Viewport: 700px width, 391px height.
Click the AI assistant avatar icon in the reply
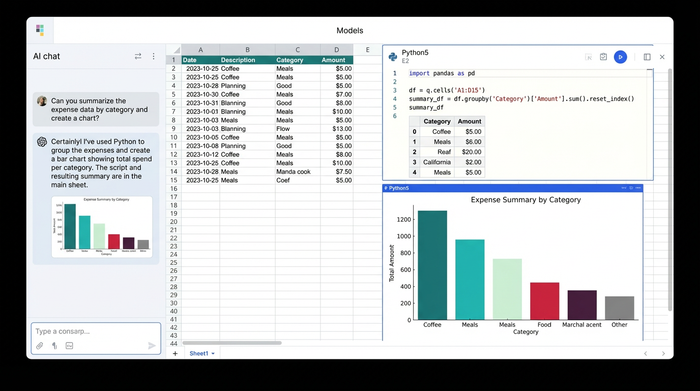tap(42, 142)
